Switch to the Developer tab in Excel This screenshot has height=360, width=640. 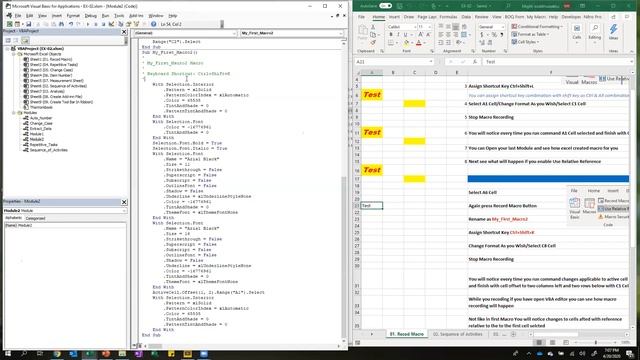pos(571,17)
